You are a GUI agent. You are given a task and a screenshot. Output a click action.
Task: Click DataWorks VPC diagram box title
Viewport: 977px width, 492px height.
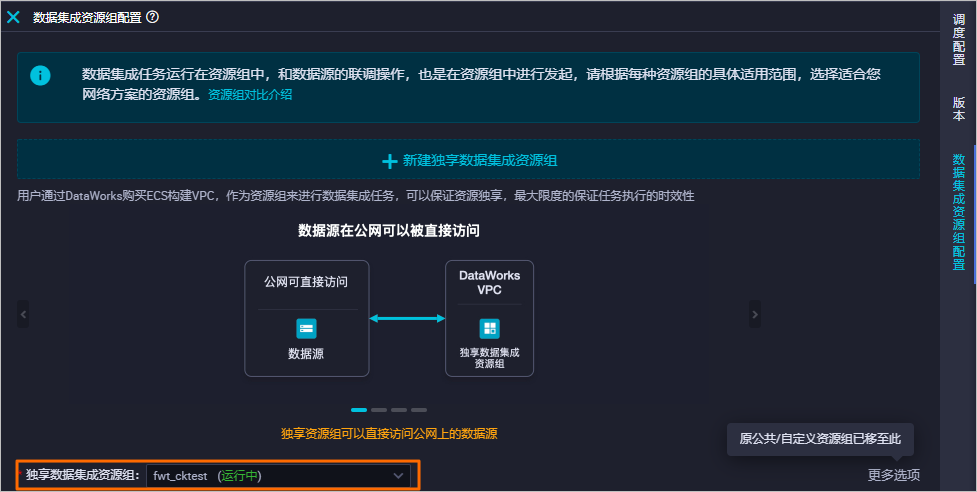(x=489, y=283)
